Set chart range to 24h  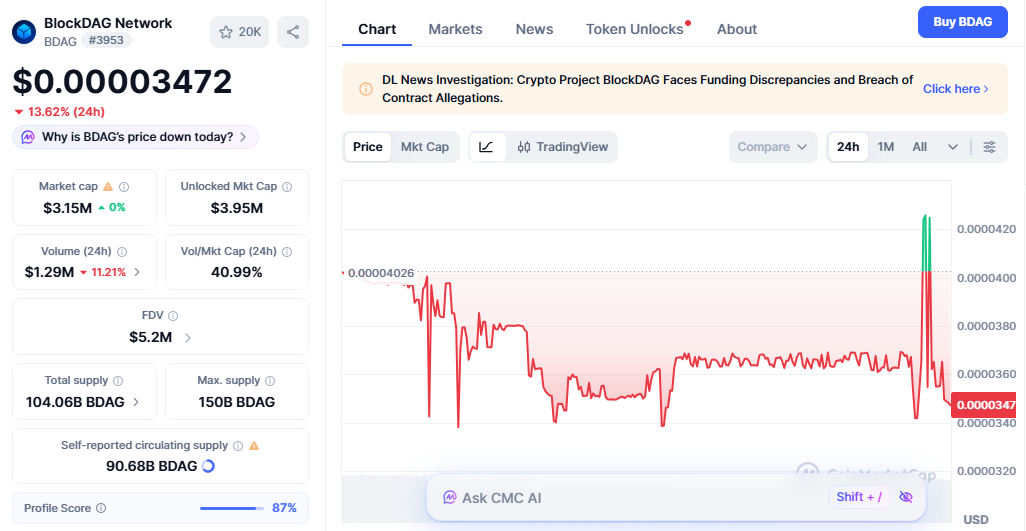click(848, 147)
